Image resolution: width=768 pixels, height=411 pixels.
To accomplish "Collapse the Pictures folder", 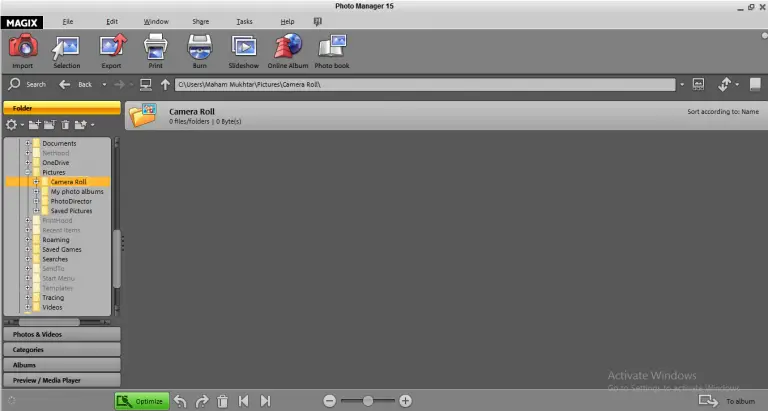I will [x=28, y=172].
